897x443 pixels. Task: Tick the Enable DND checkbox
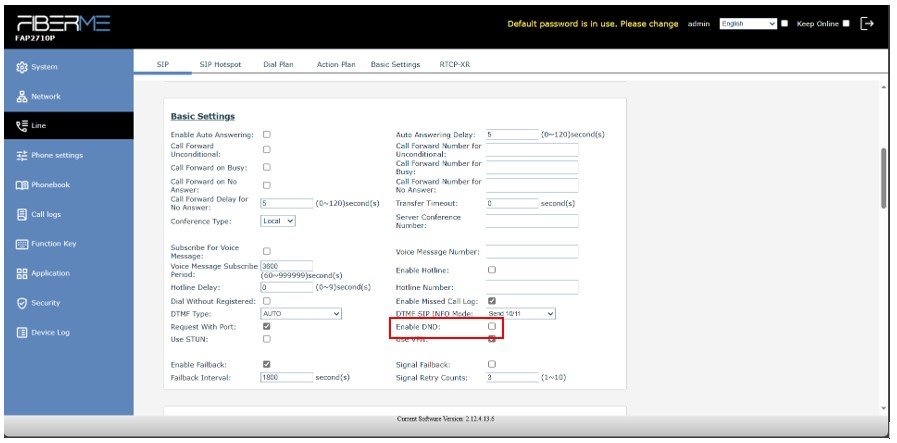tap(491, 326)
